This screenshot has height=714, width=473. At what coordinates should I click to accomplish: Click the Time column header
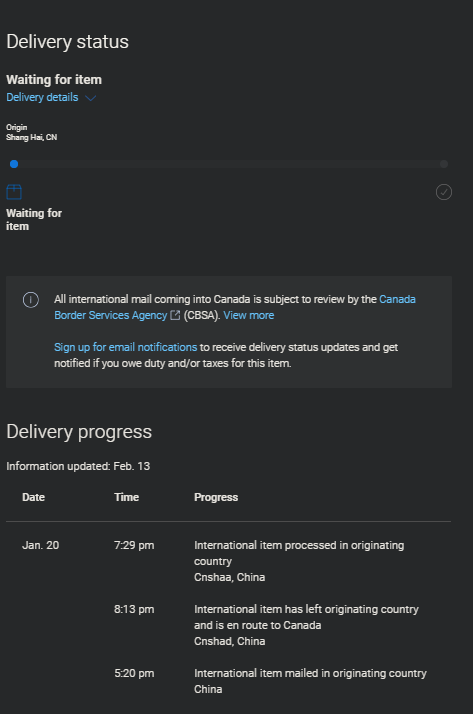(x=127, y=497)
